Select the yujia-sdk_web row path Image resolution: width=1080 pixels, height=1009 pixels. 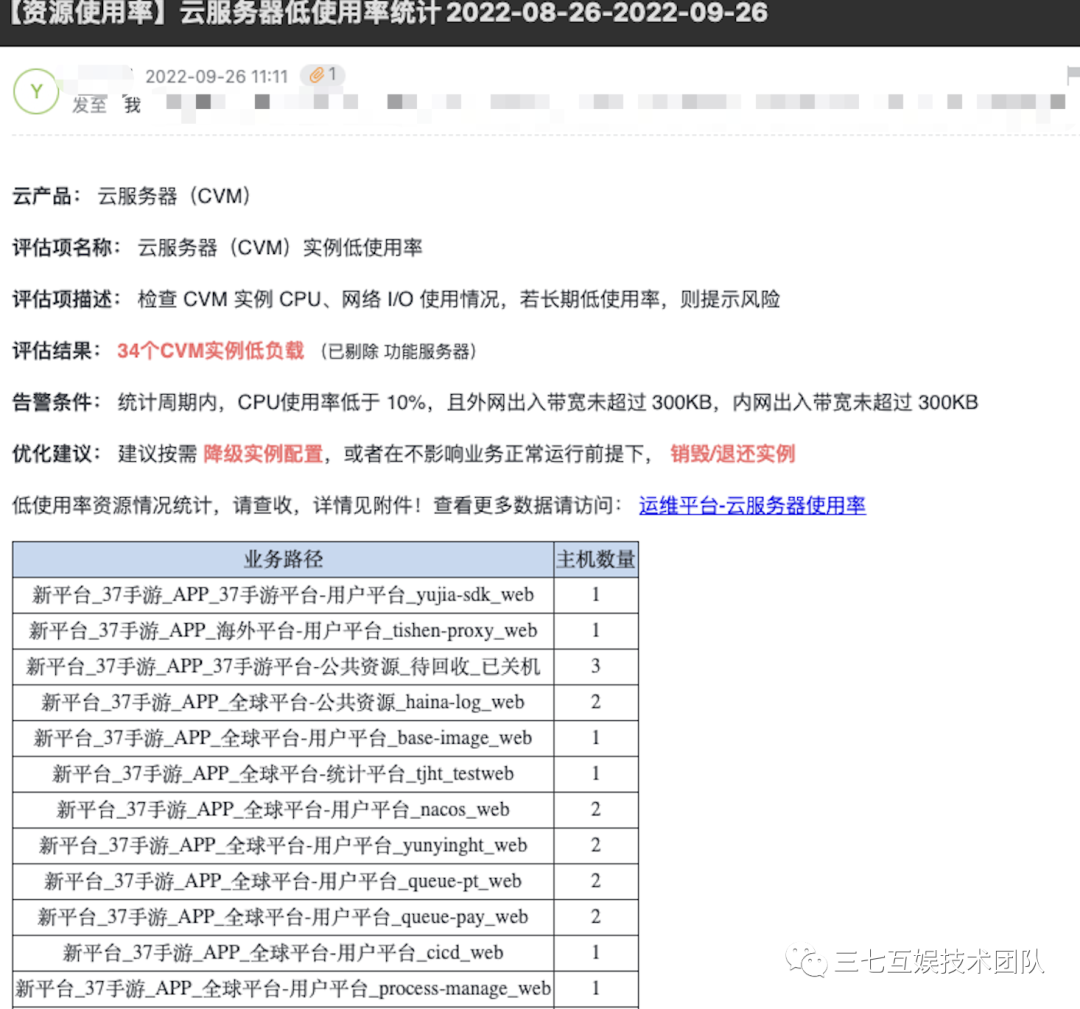[283, 595]
